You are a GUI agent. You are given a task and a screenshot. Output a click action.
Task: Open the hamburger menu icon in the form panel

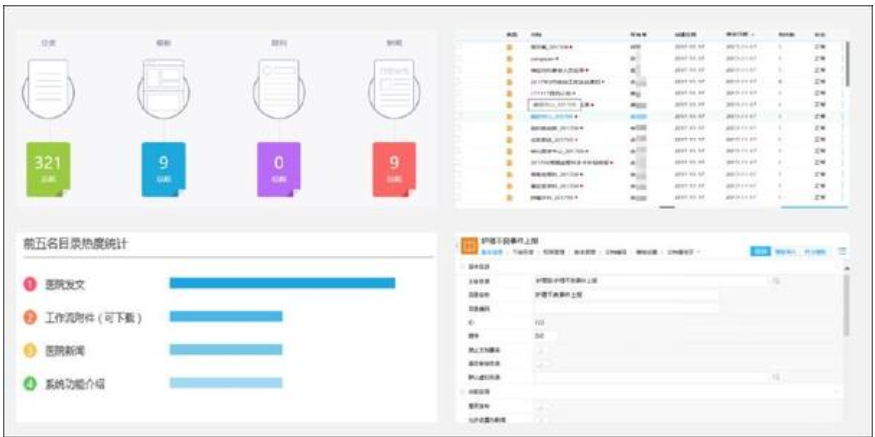pos(842,252)
